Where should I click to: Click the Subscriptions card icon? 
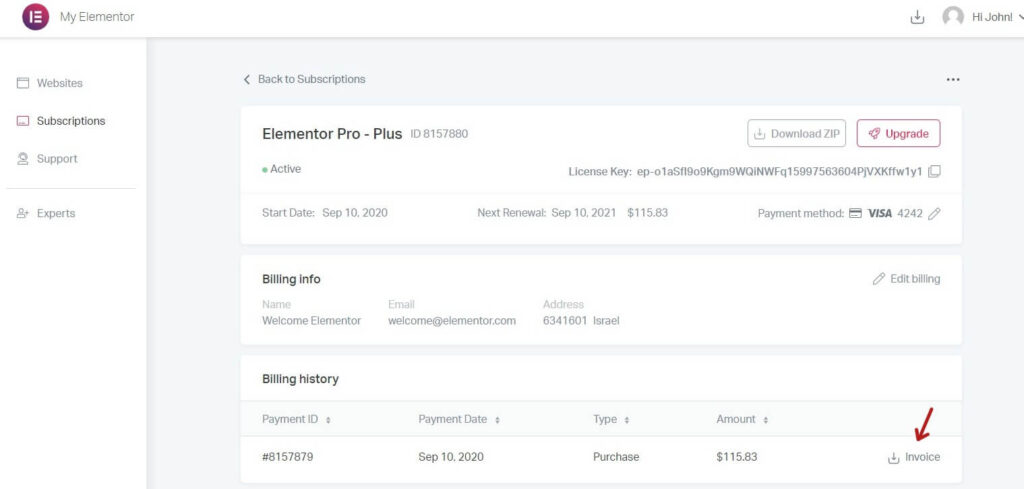click(23, 121)
